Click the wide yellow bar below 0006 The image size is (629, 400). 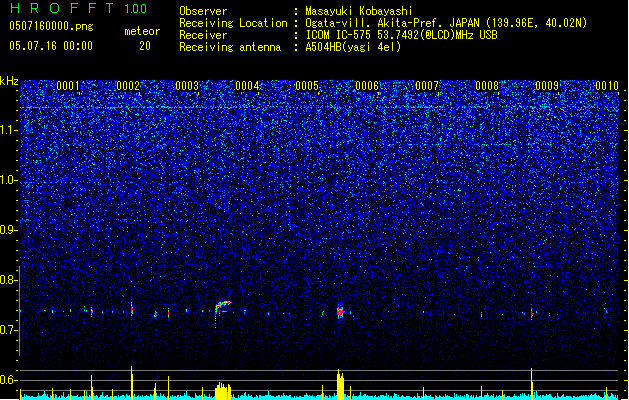(x=341, y=384)
